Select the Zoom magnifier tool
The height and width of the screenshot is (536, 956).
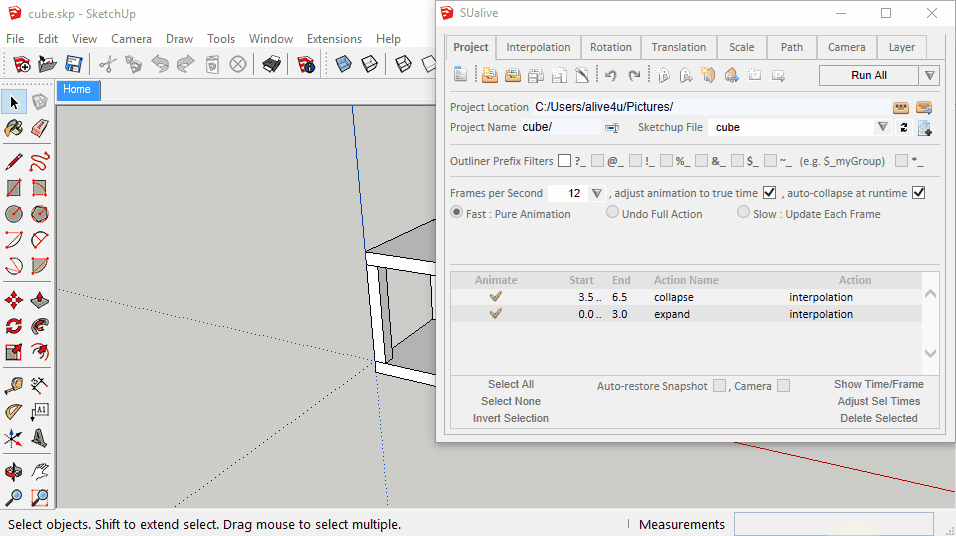14,498
